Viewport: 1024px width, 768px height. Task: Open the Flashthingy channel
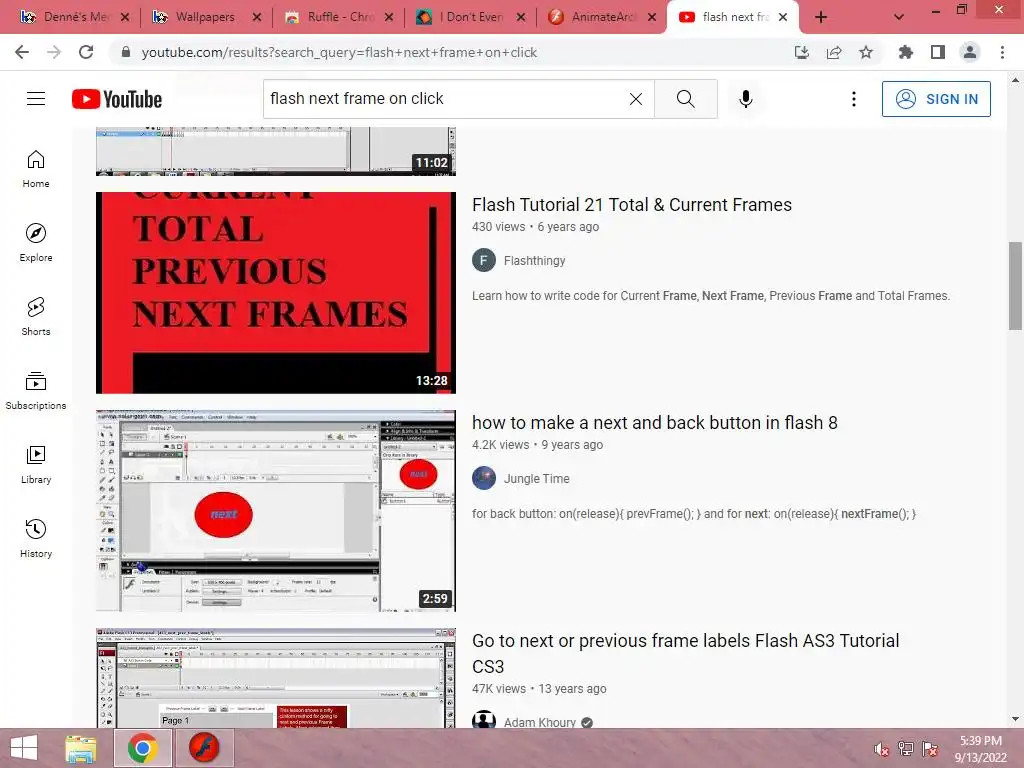[x=534, y=261]
